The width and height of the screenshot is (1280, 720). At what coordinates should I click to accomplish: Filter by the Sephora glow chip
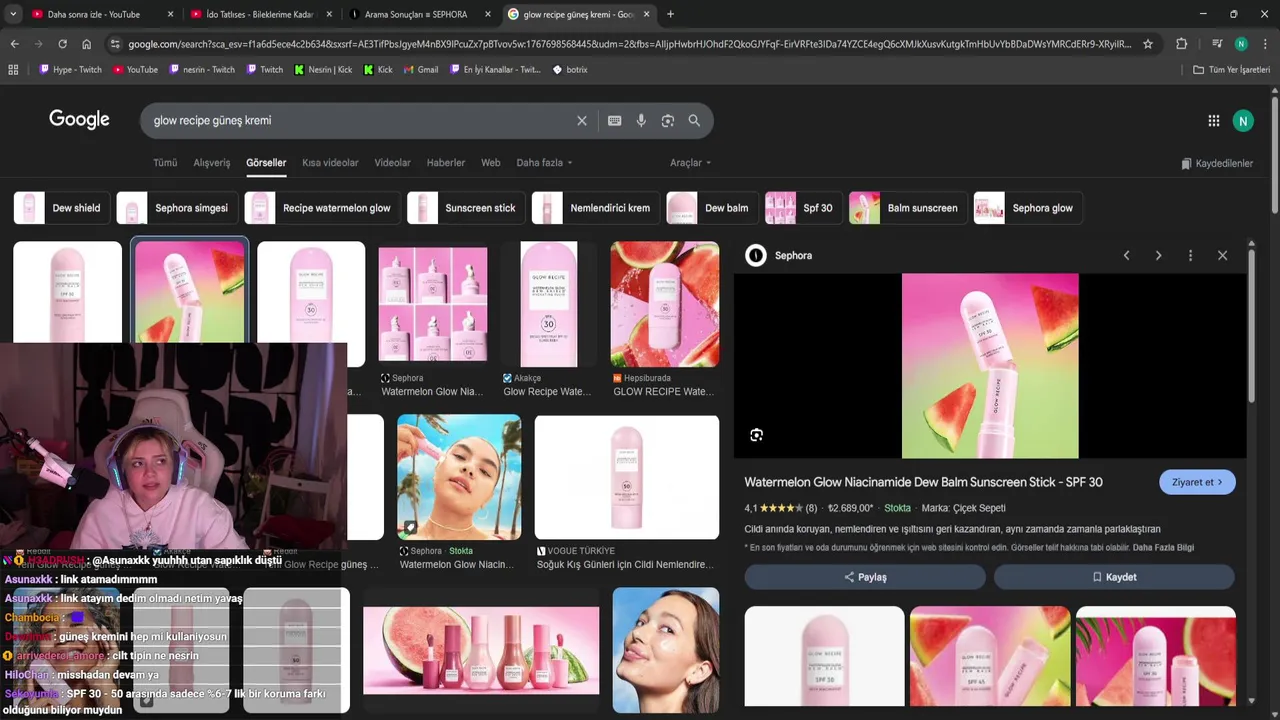(x=1028, y=208)
